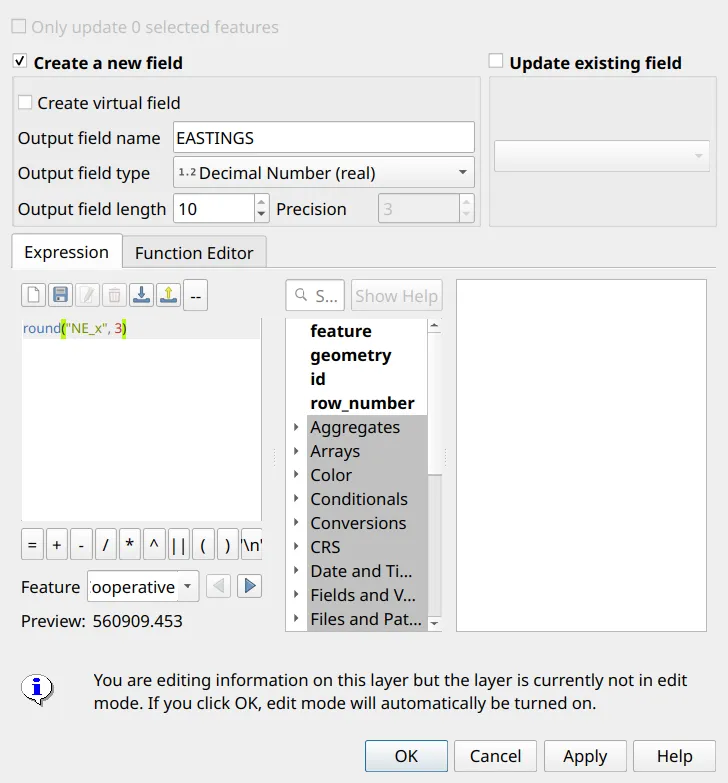Toggle Only update selected features checkbox

click(x=19, y=26)
